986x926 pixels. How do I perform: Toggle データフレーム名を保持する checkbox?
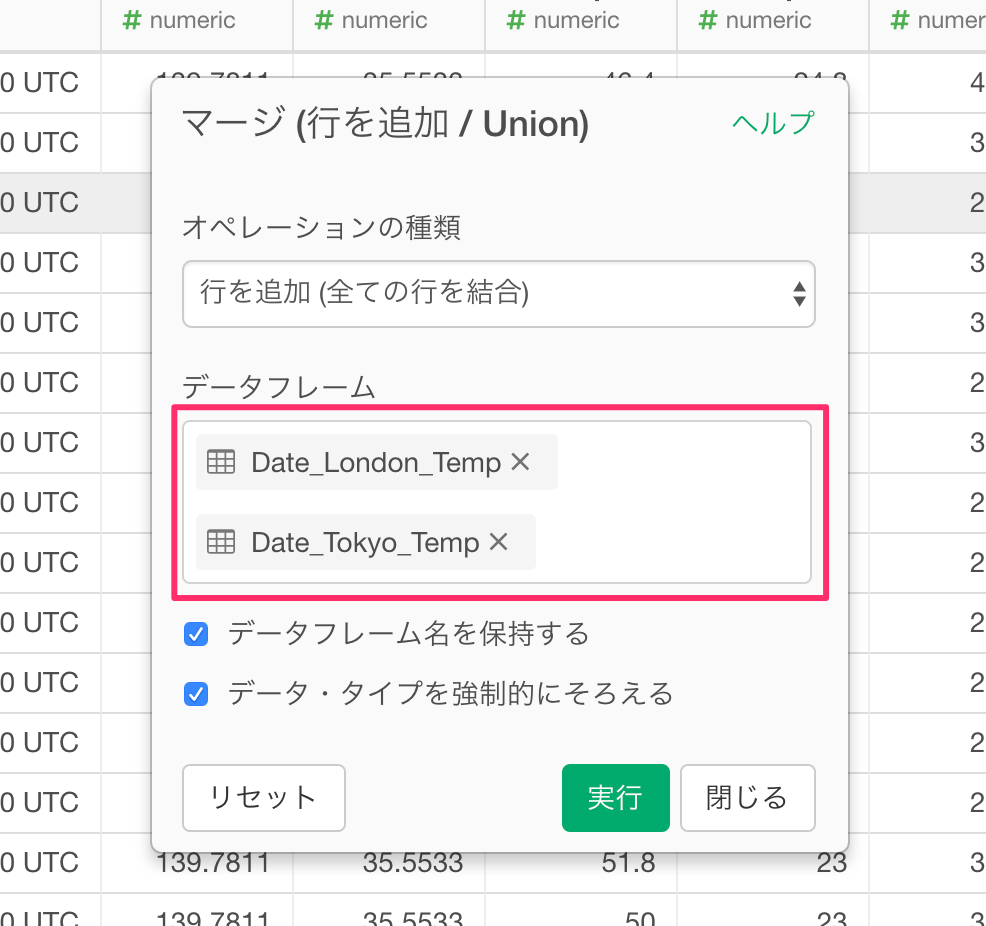196,634
